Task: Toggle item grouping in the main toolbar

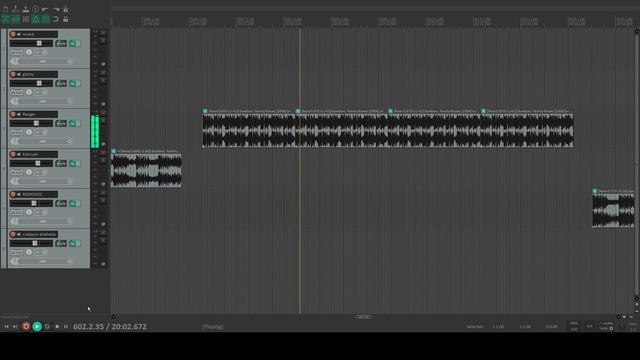Action: pos(16,19)
